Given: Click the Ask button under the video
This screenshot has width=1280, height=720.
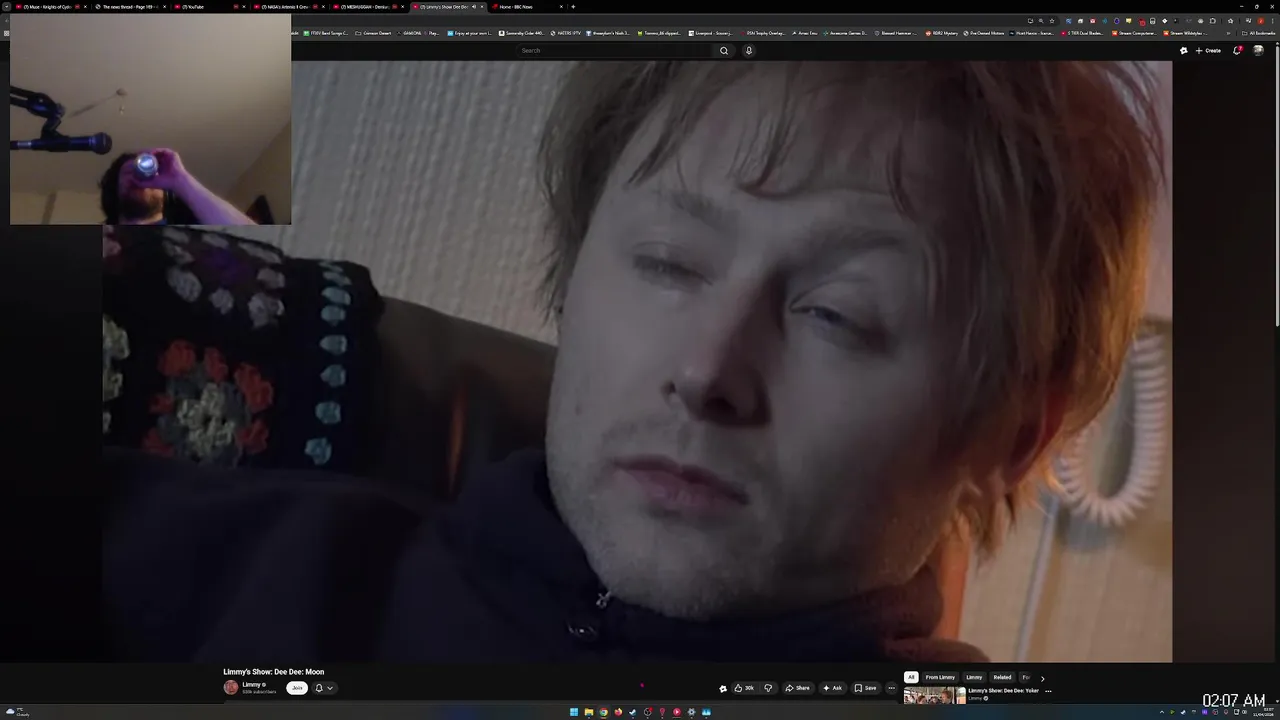Looking at the screenshot, I should [x=832, y=688].
